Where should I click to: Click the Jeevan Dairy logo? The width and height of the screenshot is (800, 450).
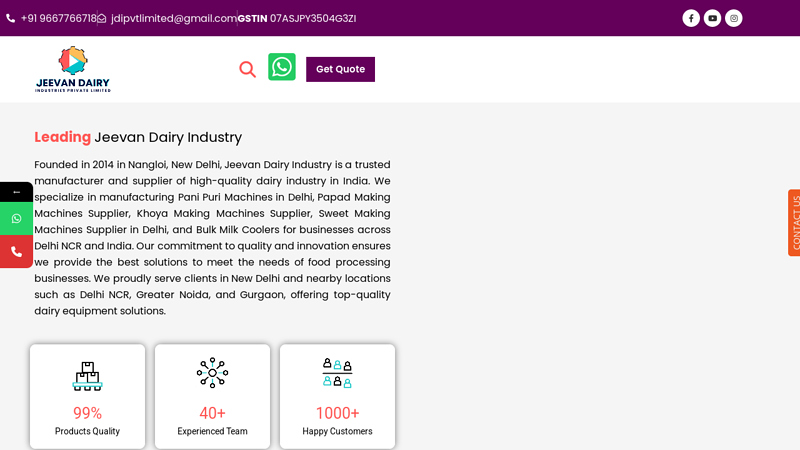pos(73,69)
